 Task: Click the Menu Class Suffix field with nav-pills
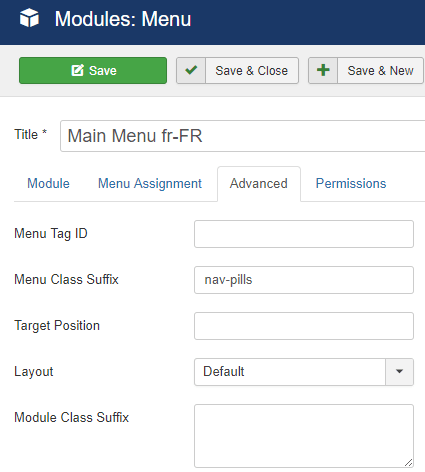click(304, 280)
